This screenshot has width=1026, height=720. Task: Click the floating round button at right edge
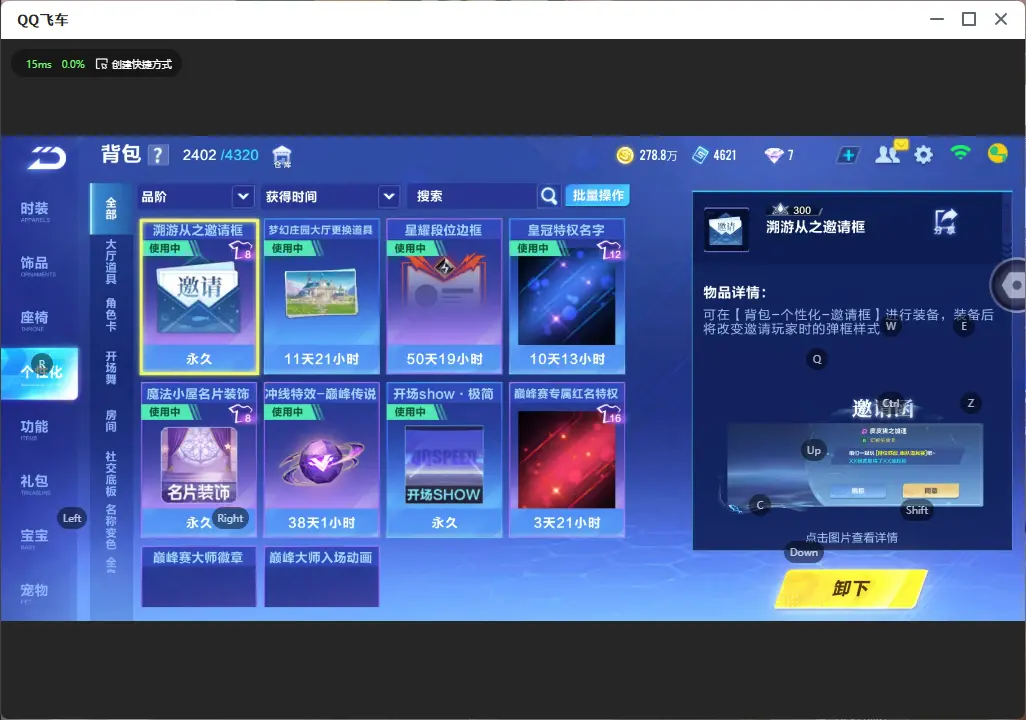(1008, 285)
